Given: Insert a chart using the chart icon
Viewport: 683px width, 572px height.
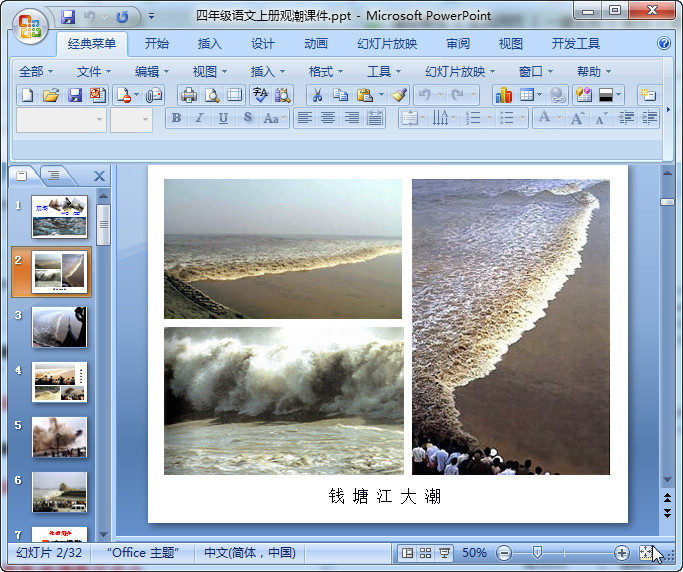Looking at the screenshot, I should (x=503, y=95).
